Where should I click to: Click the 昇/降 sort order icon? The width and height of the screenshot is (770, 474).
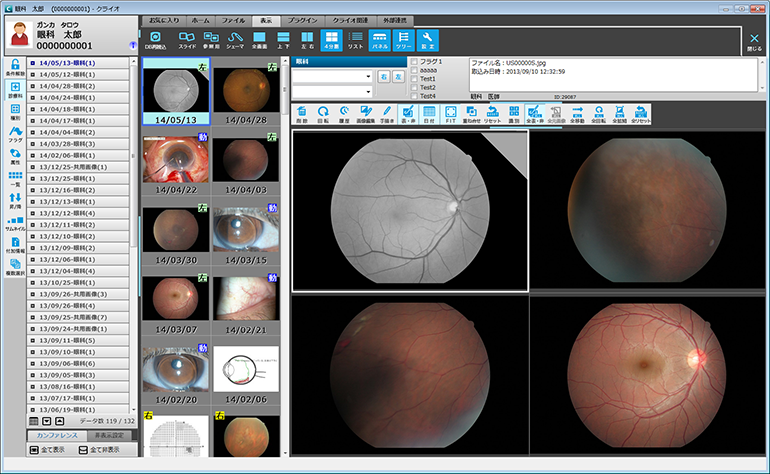[15, 201]
